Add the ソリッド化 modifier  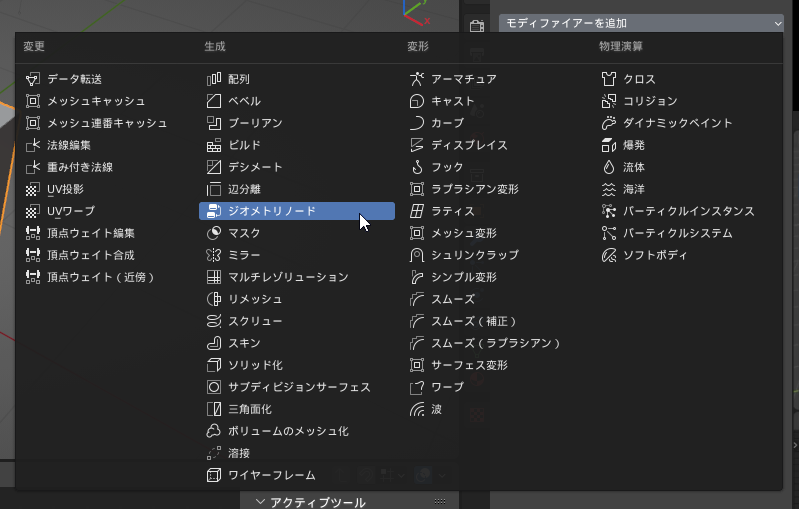[x=255, y=365]
